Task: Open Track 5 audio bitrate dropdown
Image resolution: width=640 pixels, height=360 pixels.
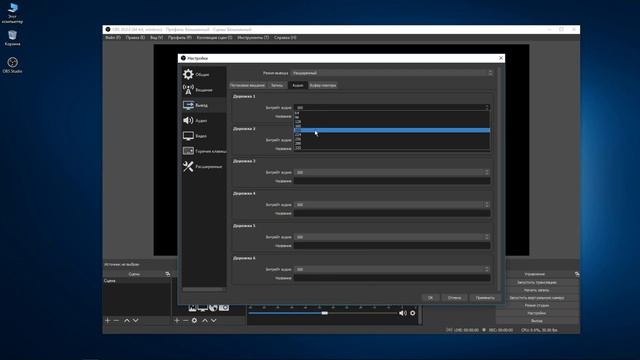Action: [392, 237]
